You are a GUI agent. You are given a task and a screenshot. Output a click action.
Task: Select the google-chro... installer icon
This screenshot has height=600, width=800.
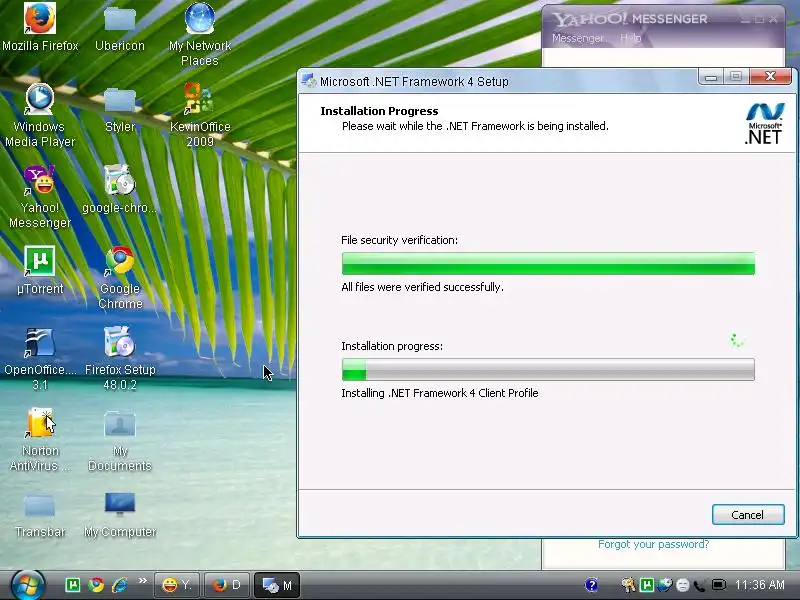(x=120, y=189)
